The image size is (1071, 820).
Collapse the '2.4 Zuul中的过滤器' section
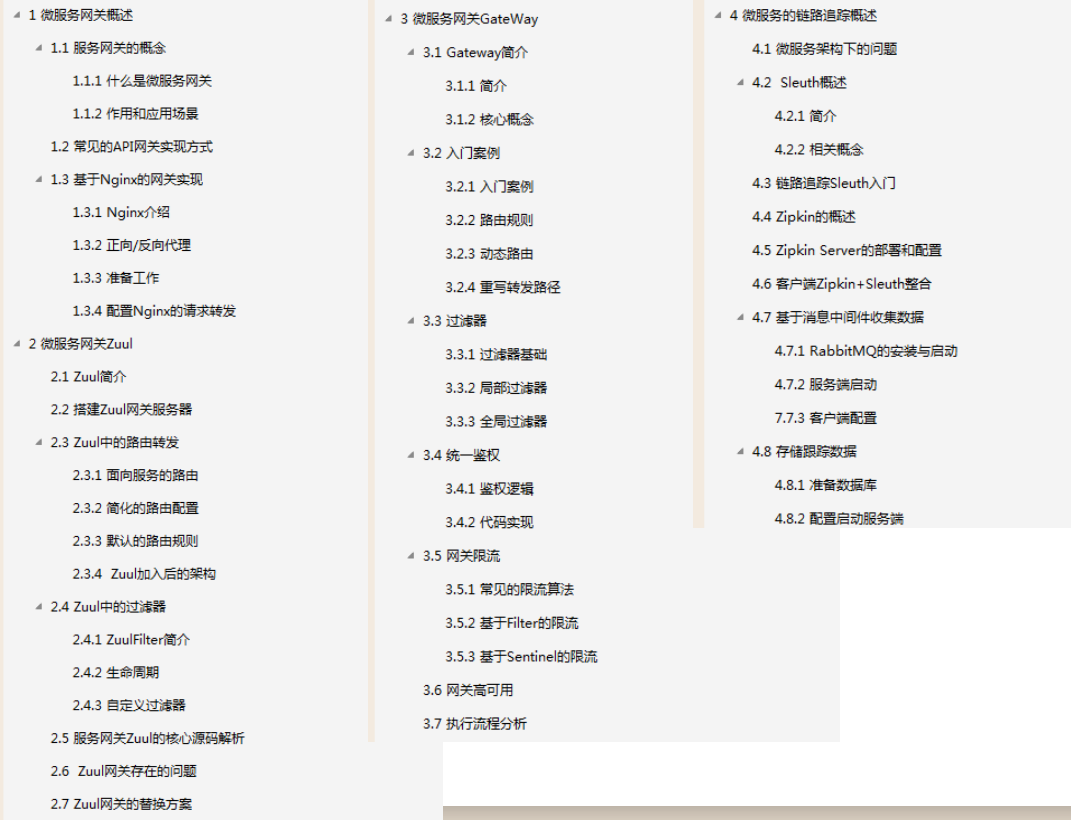39,606
